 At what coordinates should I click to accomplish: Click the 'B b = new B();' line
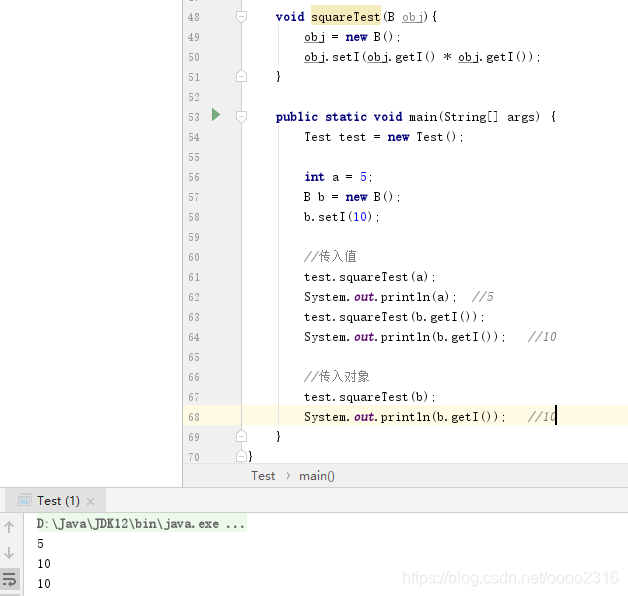coord(352,197)
